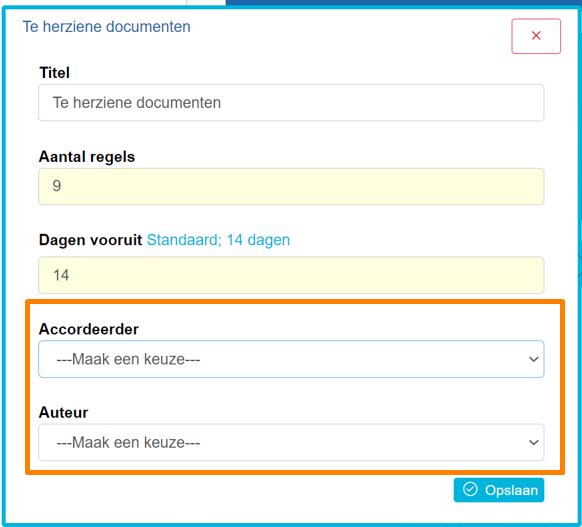Click the Titel label
Viewport: 582px width, 527px height.
pos(55,72)
